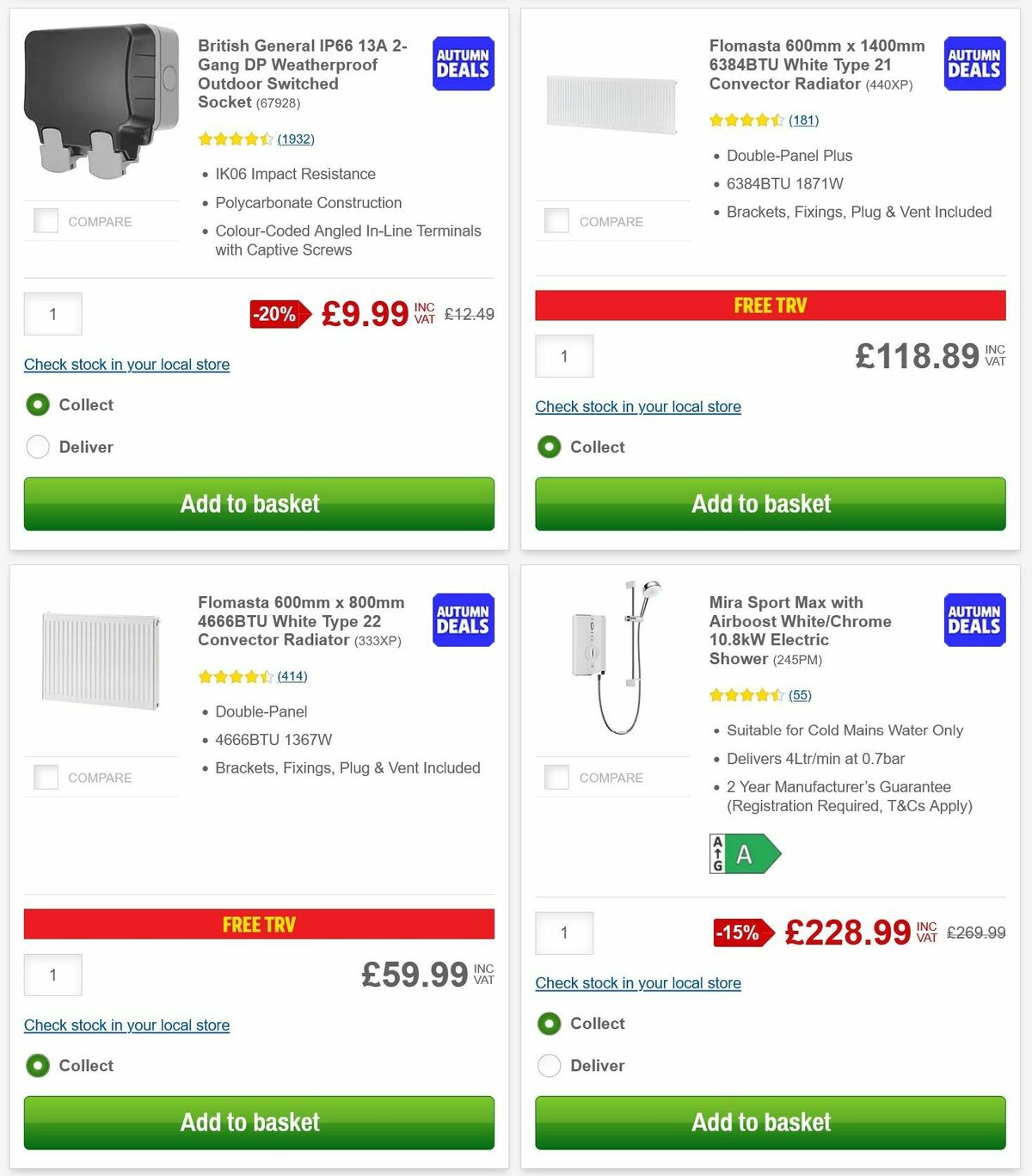Click the Autumn Deals badge on the Mira shower
1032x1176 pixels.
974,619
